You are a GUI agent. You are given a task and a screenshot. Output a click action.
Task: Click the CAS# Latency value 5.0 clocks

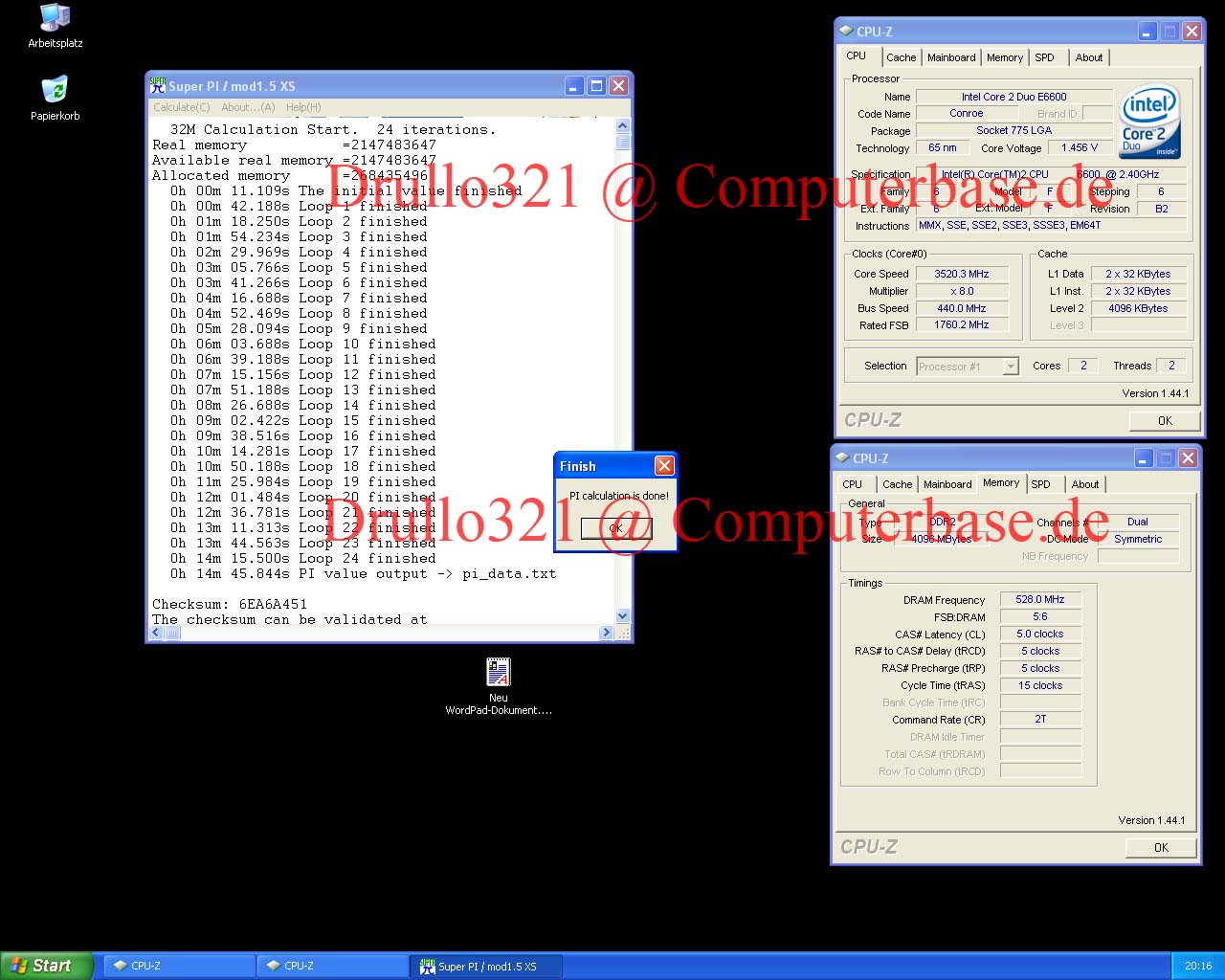pyautogui.click(x=1040, y=634)
